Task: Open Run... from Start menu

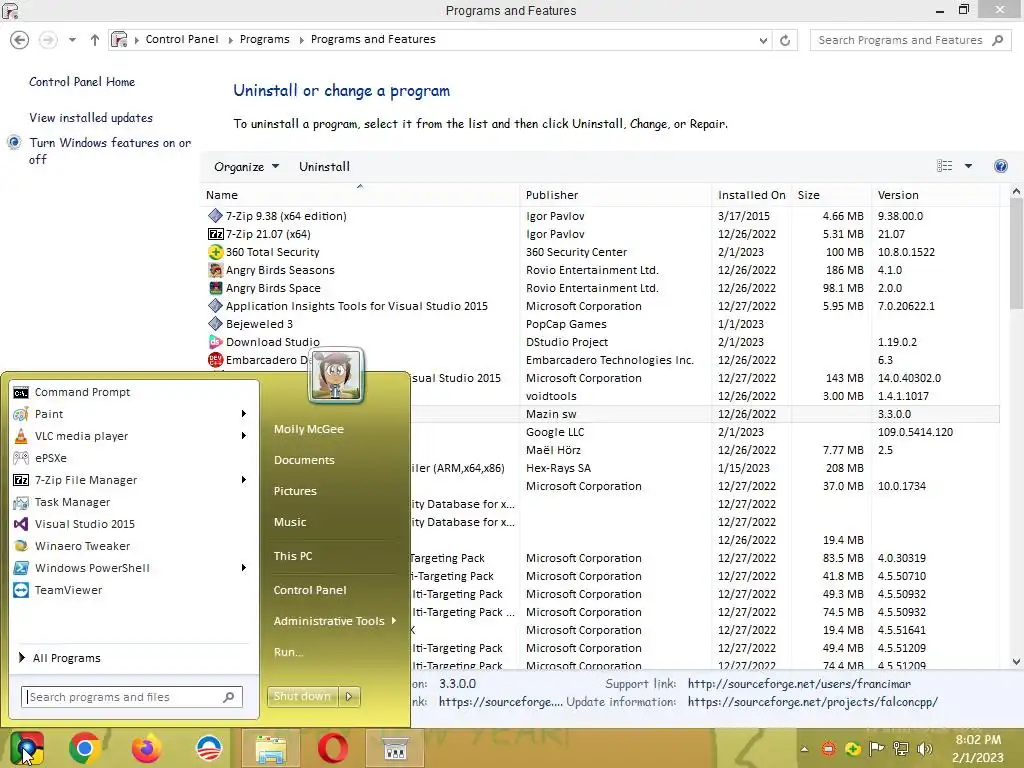Action: click(x=289, y=652)
